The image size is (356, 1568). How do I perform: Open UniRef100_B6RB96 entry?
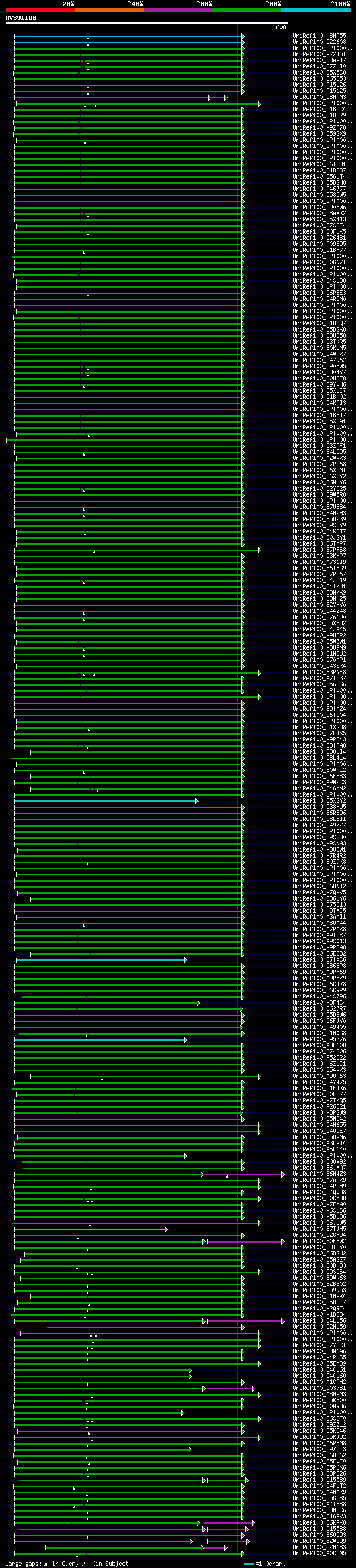(x=319, y=813)
